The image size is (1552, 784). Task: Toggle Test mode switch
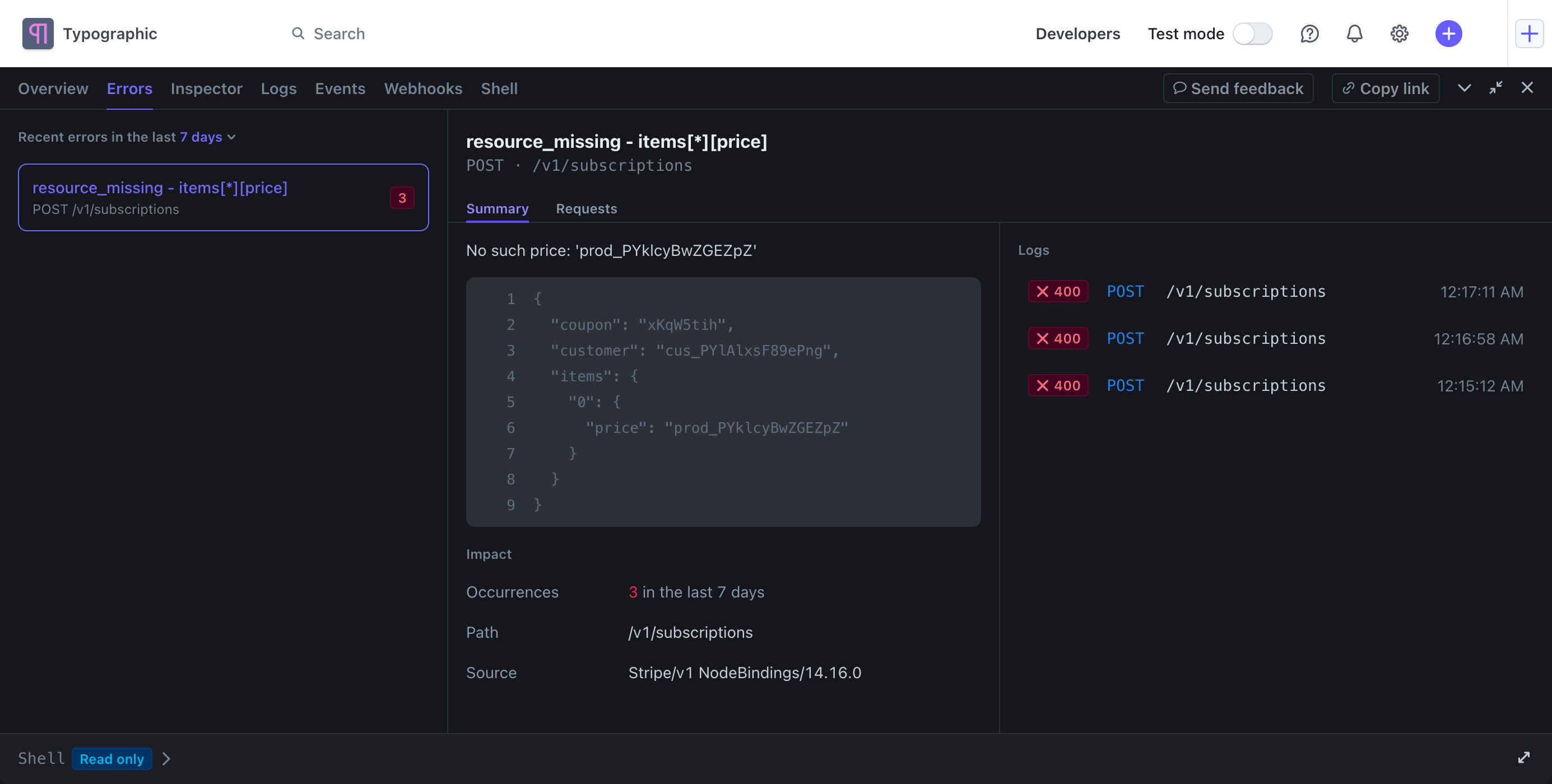pos(1252,34)
